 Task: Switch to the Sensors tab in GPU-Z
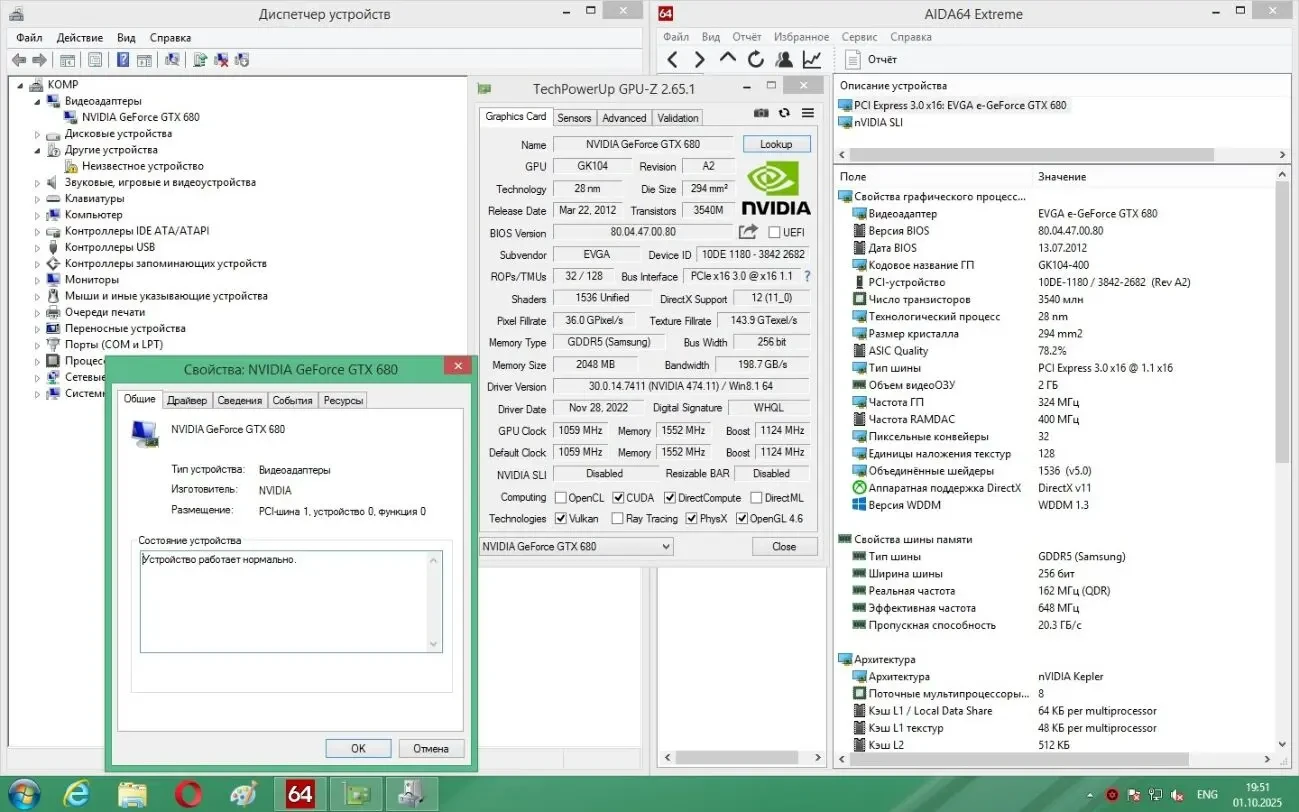pos(574,118)
